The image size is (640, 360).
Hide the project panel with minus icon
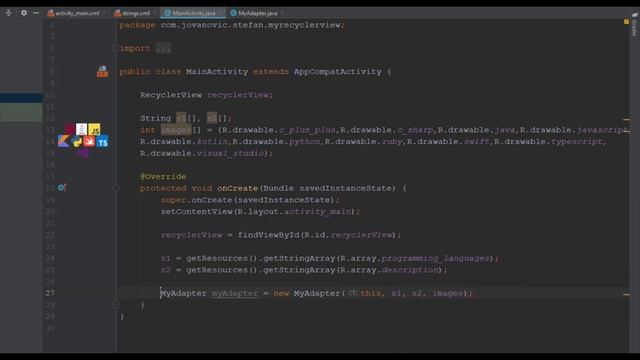(x=36, y=13)
